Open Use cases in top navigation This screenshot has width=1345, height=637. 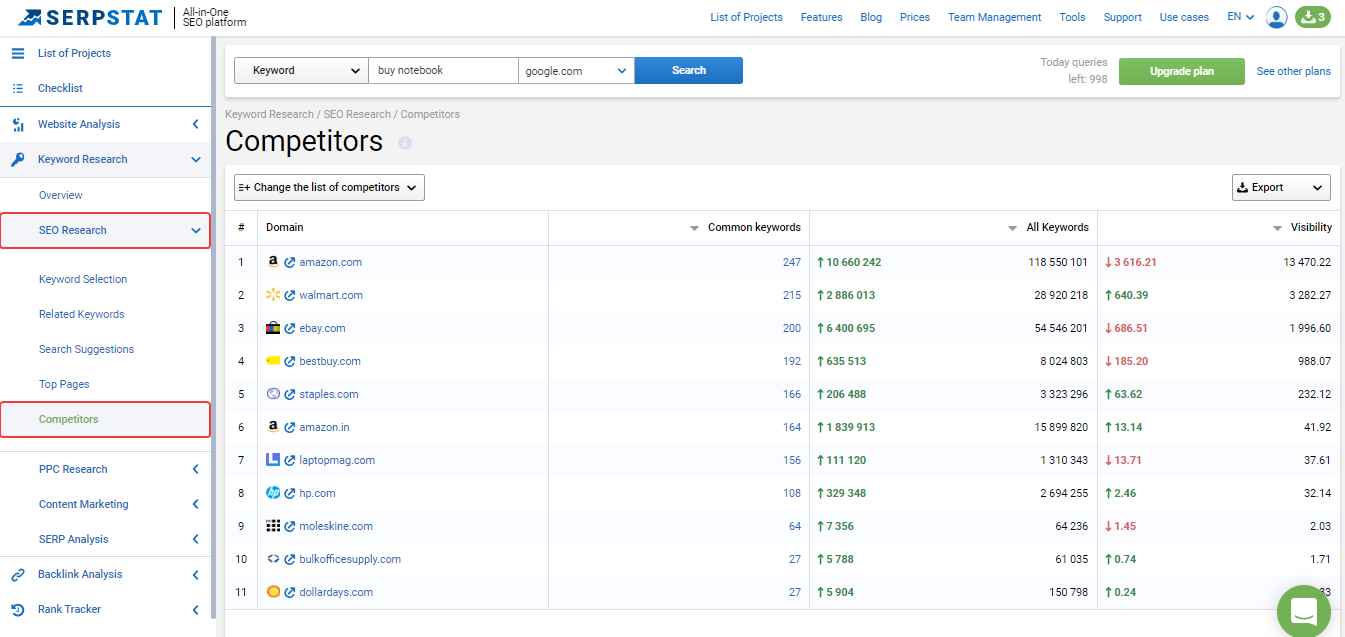(1184, 17)
